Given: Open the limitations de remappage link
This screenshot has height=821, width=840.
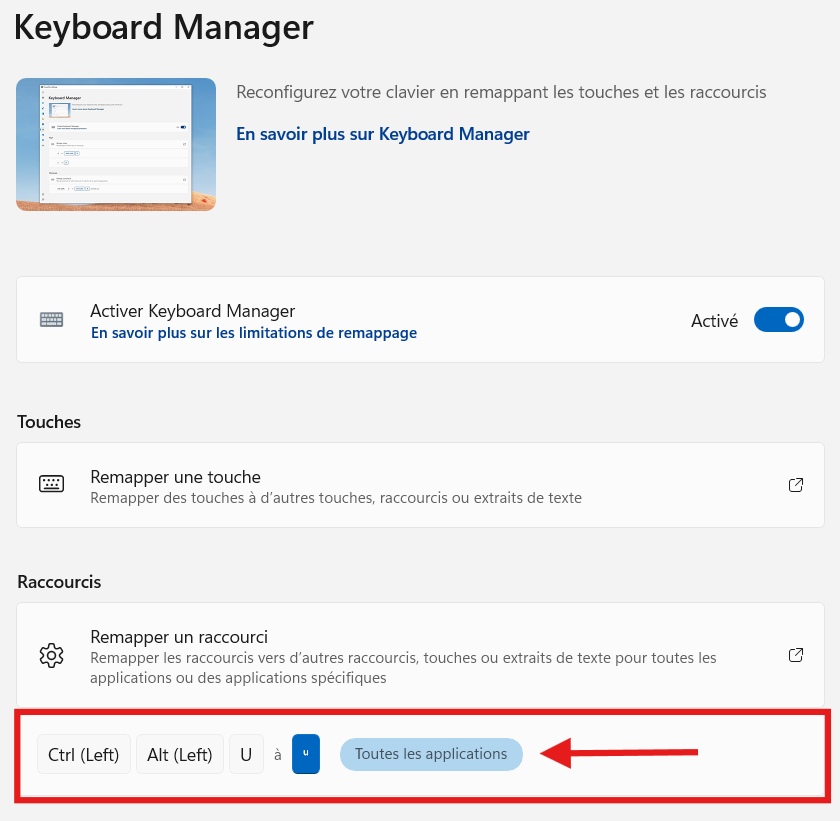Looking at the screenshot, I should pos(254,333).
